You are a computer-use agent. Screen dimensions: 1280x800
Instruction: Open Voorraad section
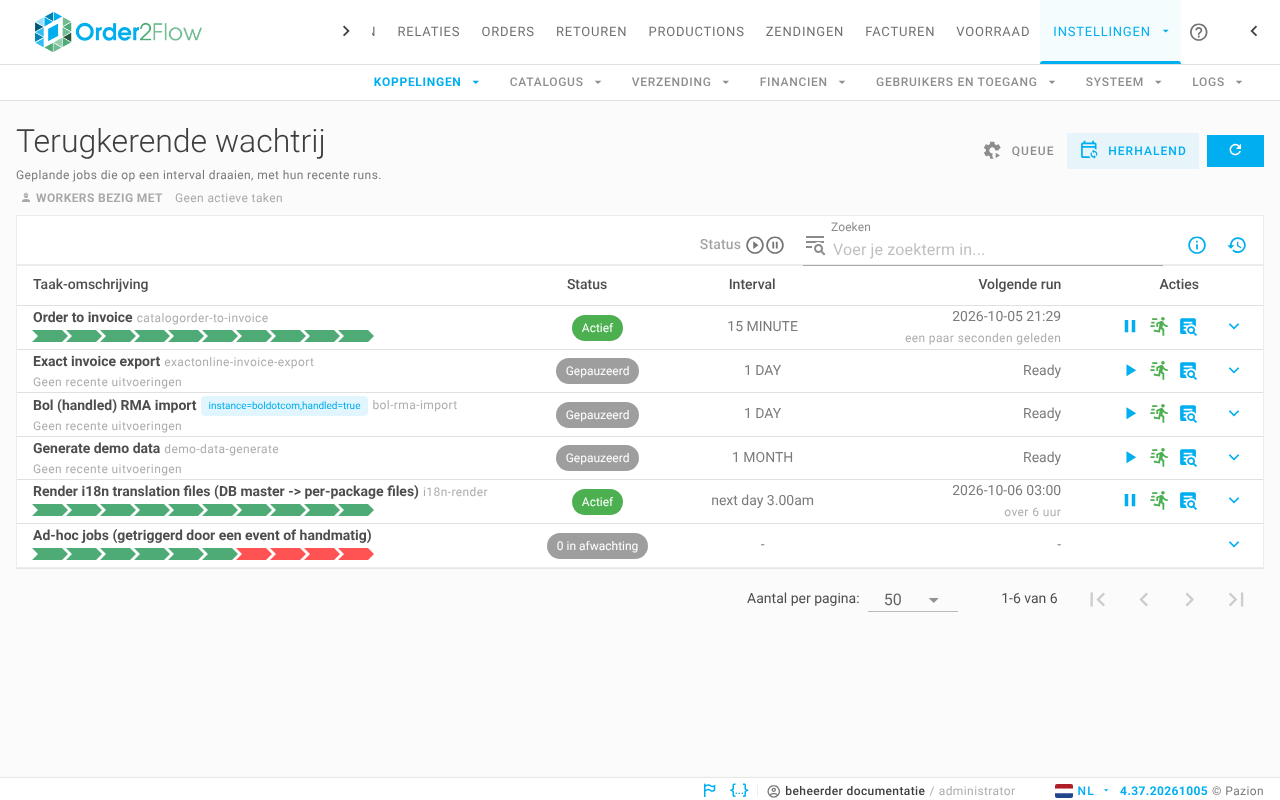[x=993, y=32]
